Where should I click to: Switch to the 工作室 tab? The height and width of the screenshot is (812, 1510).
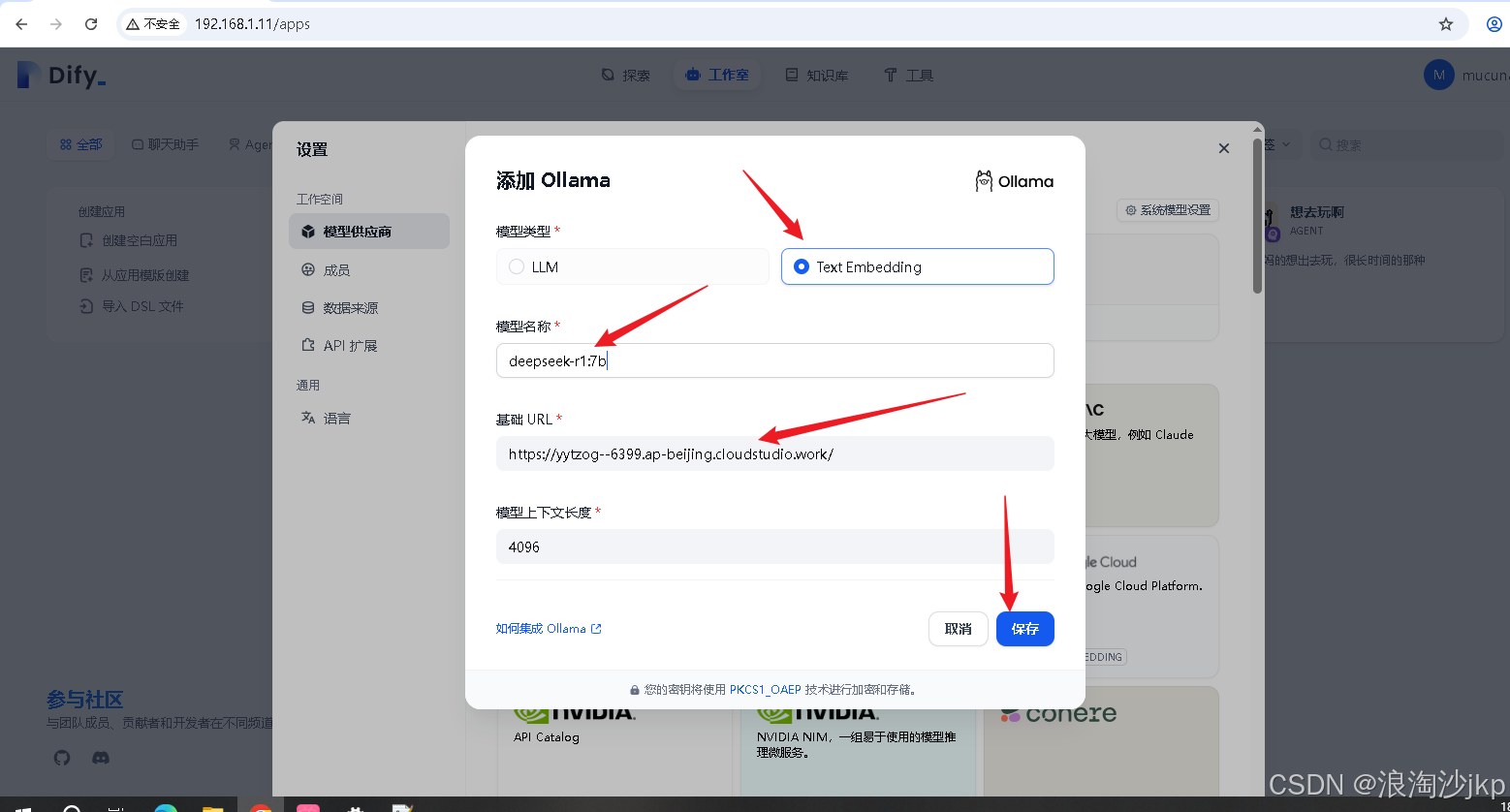pos(716,75)
